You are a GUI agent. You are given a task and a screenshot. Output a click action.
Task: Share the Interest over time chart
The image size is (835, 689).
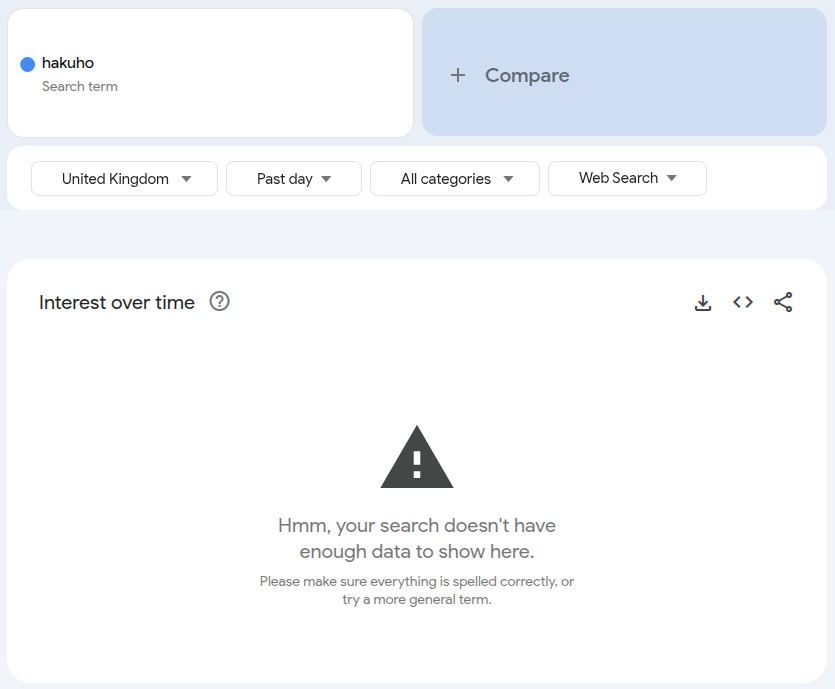783,302
